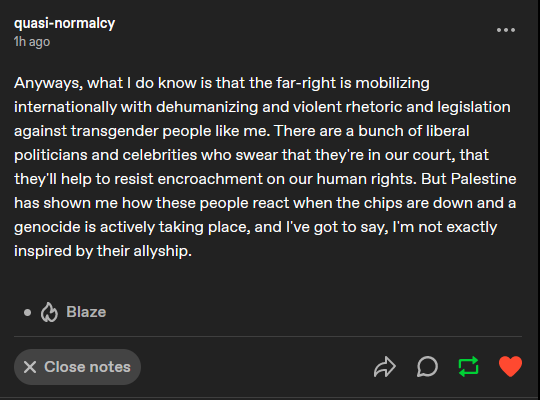Open quasi-normalcy's blog from the username
This screenshot has width=540, height=400.
click(64, 23)
